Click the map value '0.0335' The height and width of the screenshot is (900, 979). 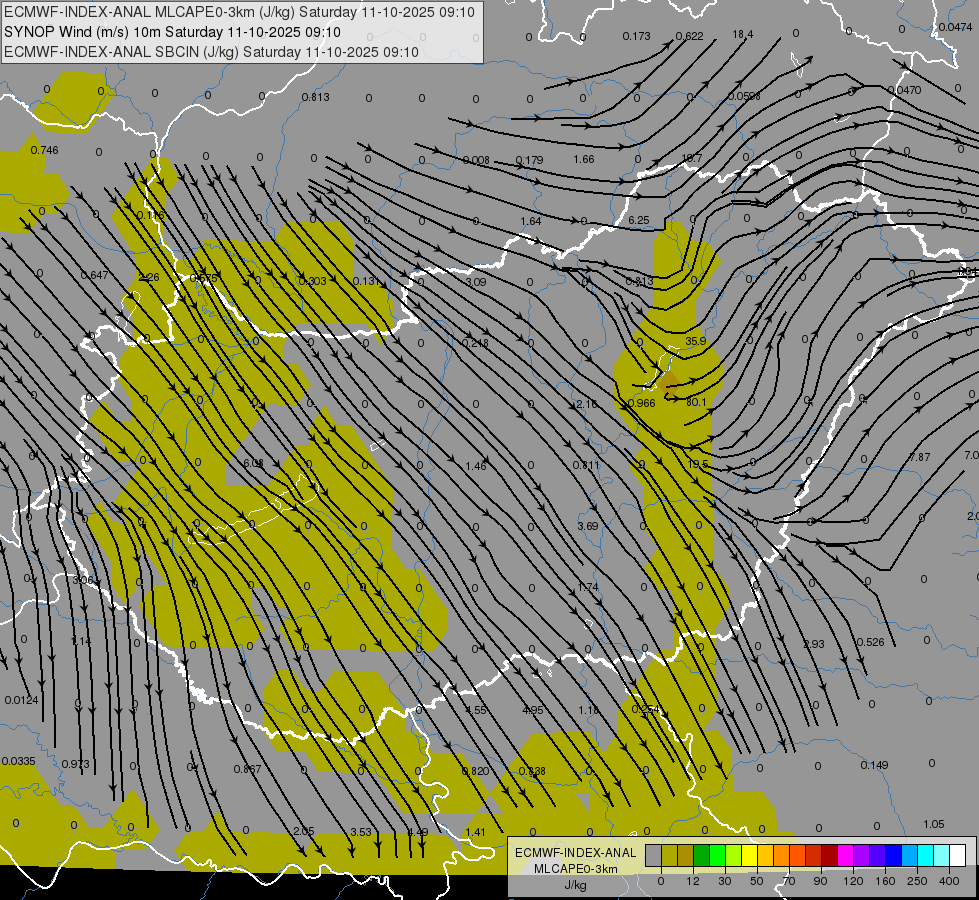click(x=19, y=761)
